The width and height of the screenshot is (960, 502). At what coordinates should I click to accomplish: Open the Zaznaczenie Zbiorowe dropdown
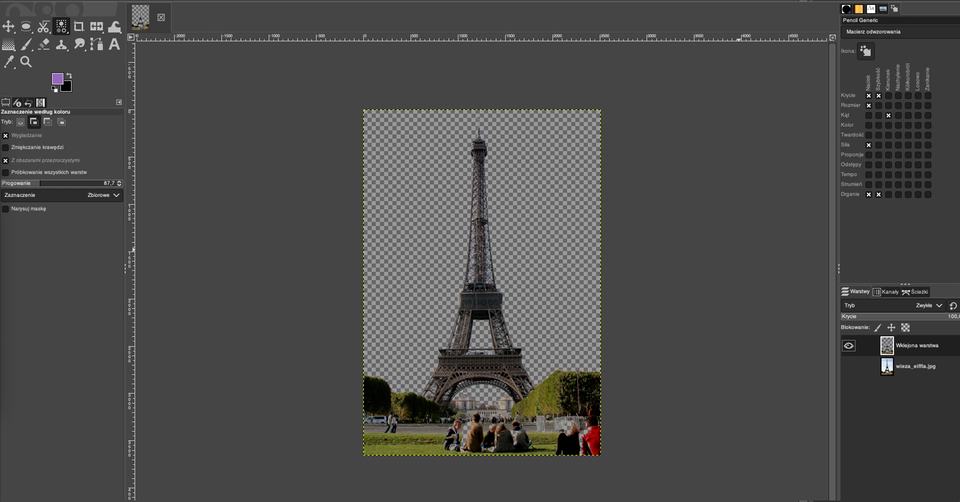coord(104,195)
